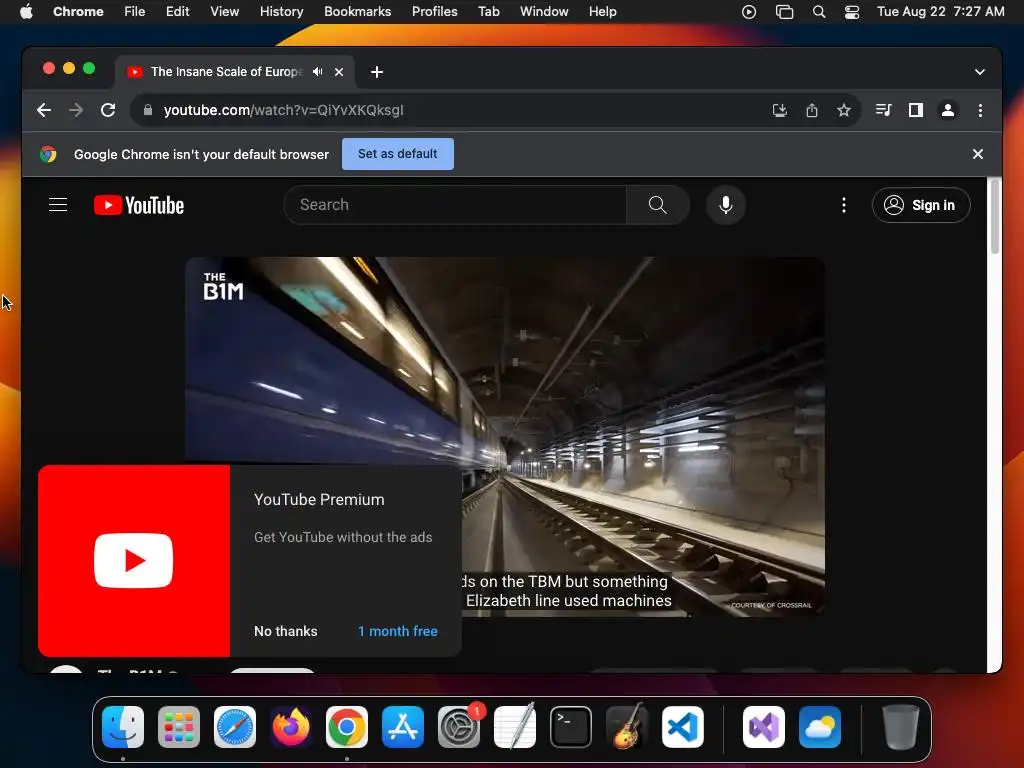Screen dimensions: 1024x768
Task: Open App Store from the Dock
Action: pyautogui.click(x=403, y=727)
